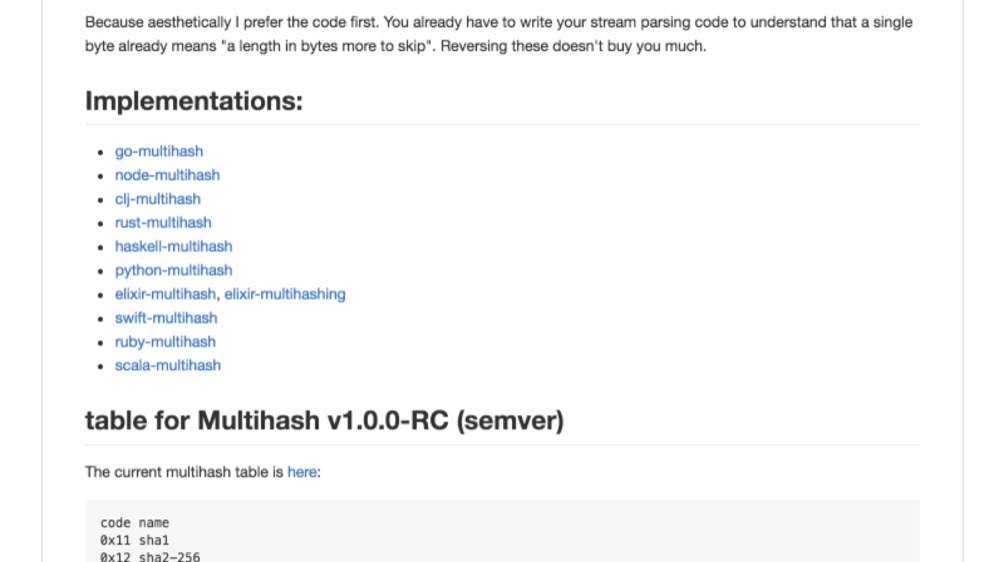The height and width of the screenshot is (562, 1000).
Task: Click the "Because aesthetically" paragraph text
Action: coord(499,34)
